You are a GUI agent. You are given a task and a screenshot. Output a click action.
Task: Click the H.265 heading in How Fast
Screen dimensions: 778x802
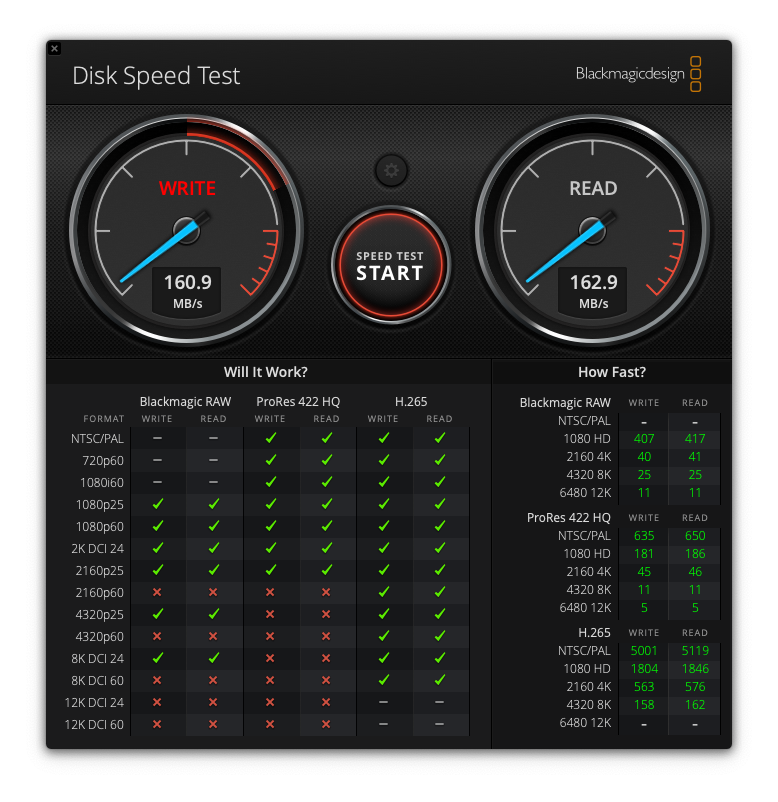(594, 633)
